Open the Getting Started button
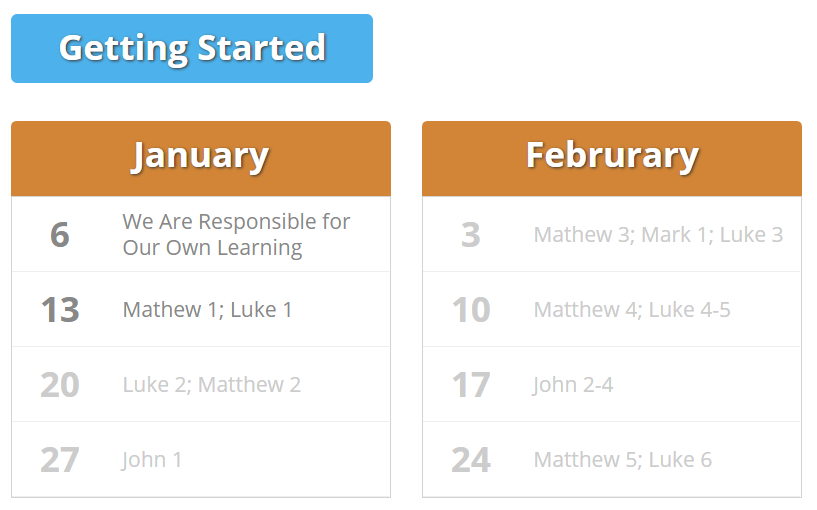The width and height of the screenshot is (817, 510). [192, 48]
